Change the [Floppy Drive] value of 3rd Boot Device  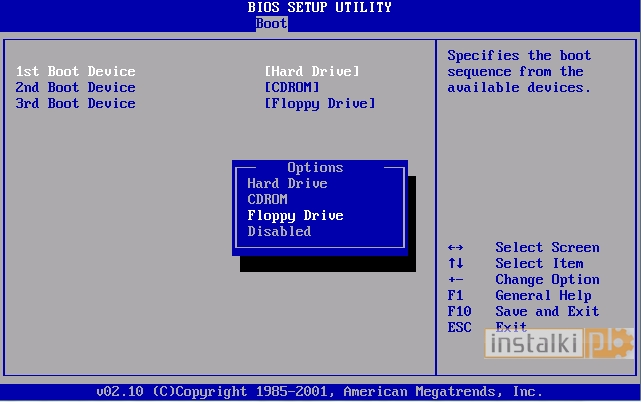(x=320, y=103)
